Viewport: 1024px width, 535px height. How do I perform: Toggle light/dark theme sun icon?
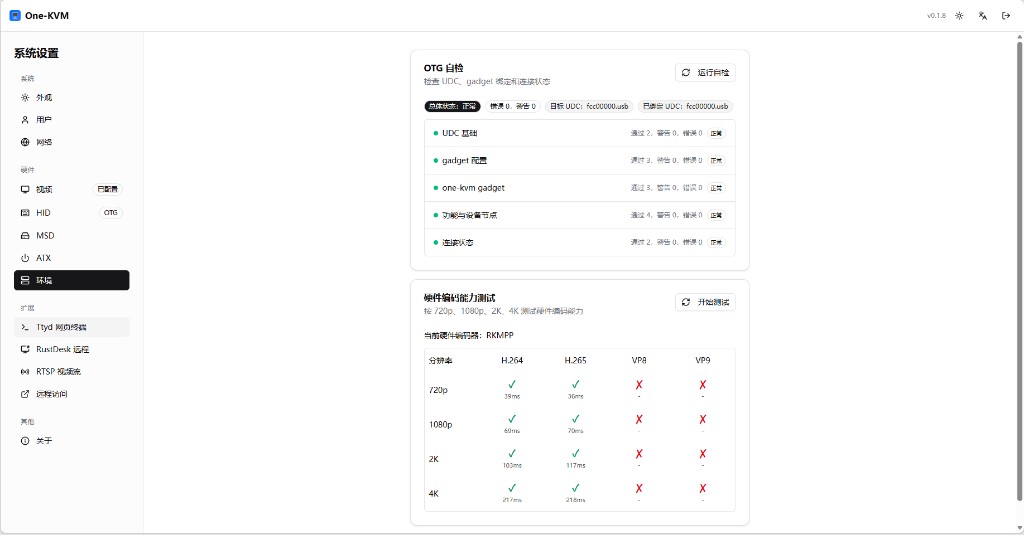pyautogui.click(x=960, y=16)
